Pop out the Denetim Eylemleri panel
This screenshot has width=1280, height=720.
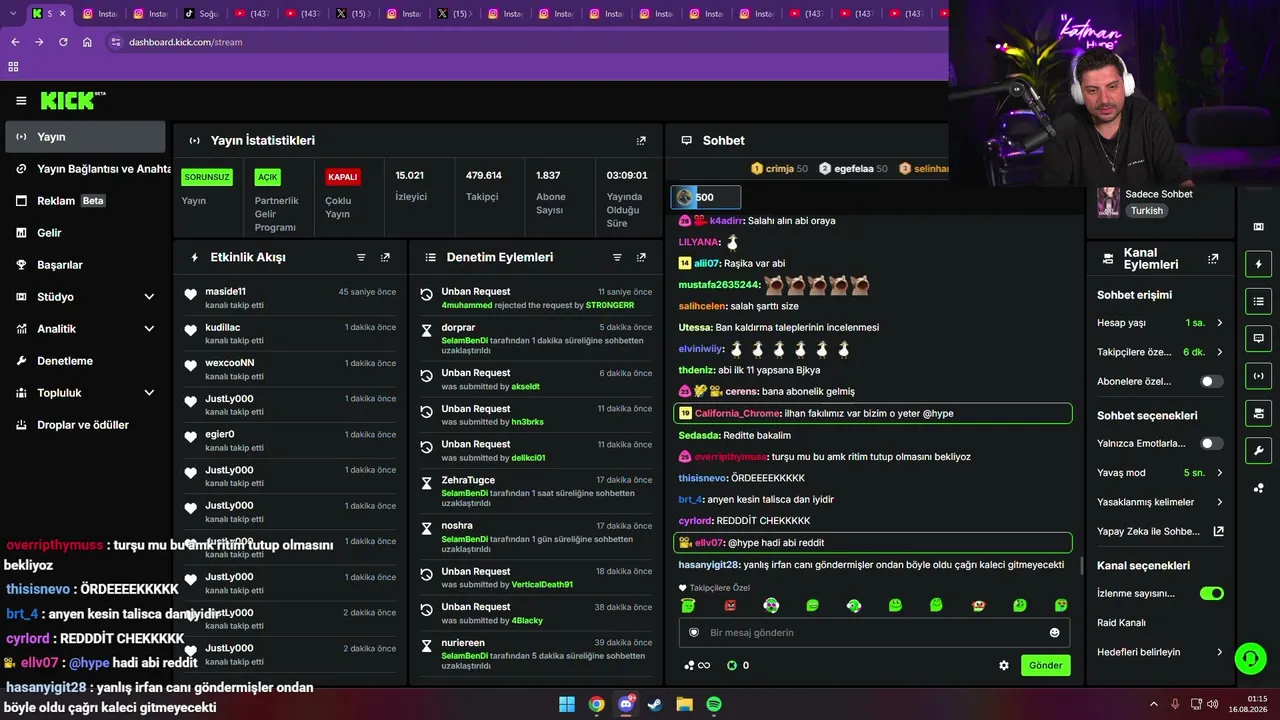641,257
